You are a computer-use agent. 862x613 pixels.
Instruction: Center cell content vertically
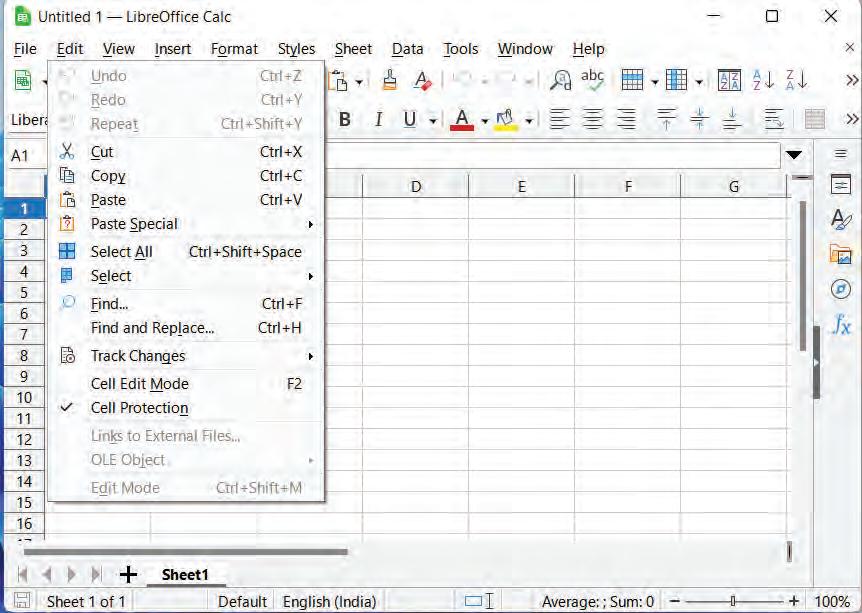[x=699, y=119]
